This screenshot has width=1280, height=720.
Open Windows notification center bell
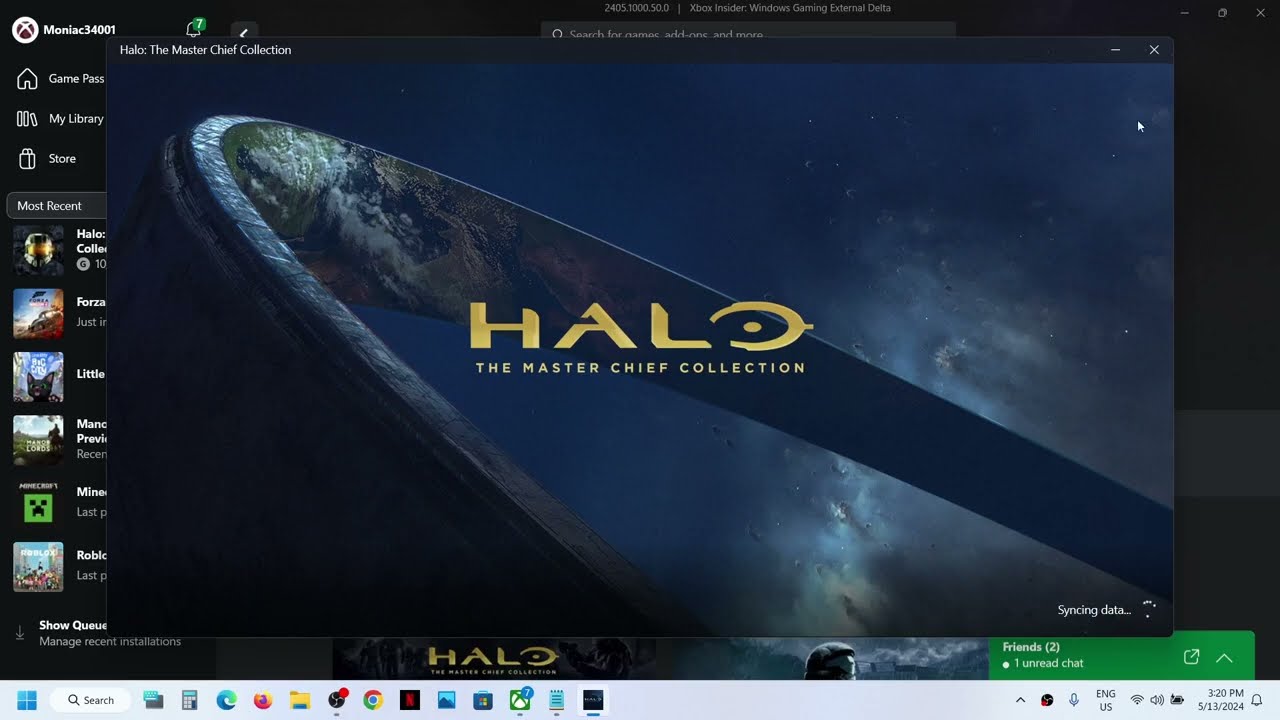1257,700
